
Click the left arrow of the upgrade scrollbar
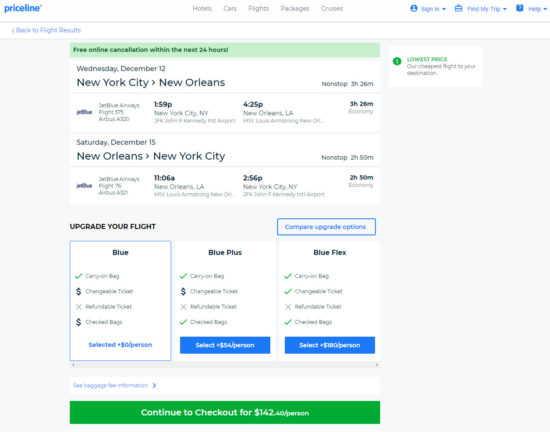[73, 365]
